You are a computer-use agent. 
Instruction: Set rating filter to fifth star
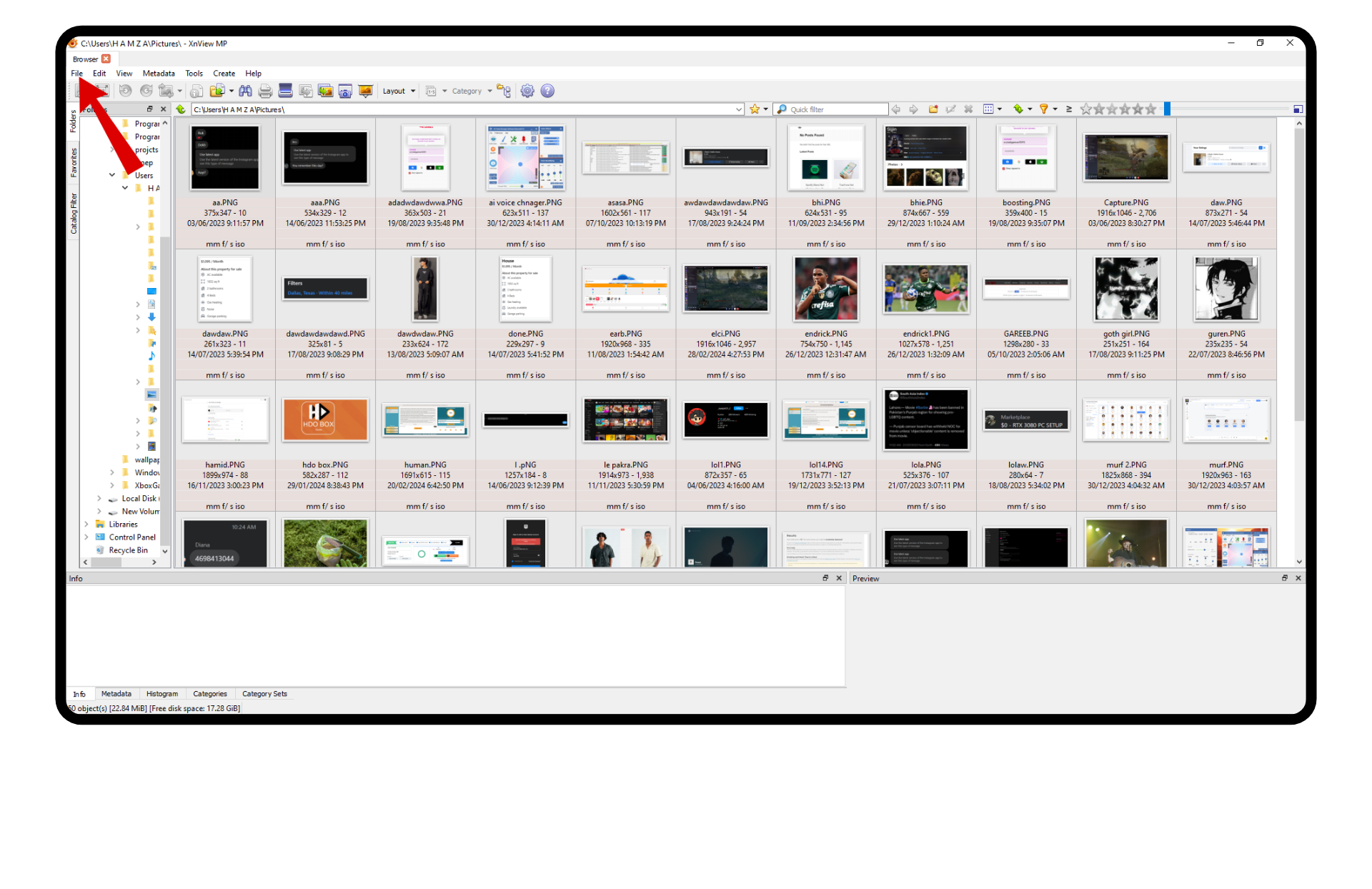click(1150, 109)
